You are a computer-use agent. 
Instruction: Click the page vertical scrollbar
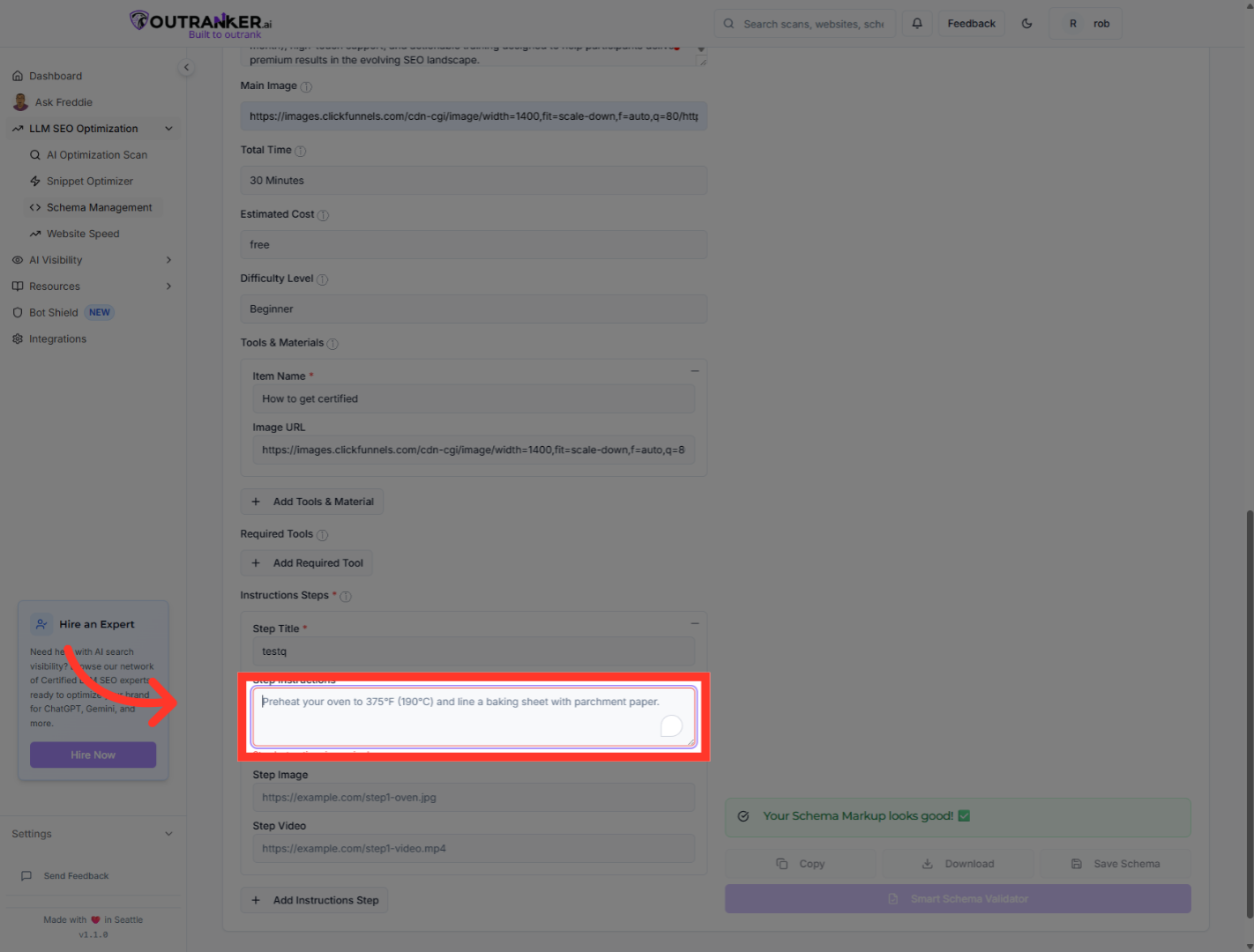click(x=1250, y=714)
